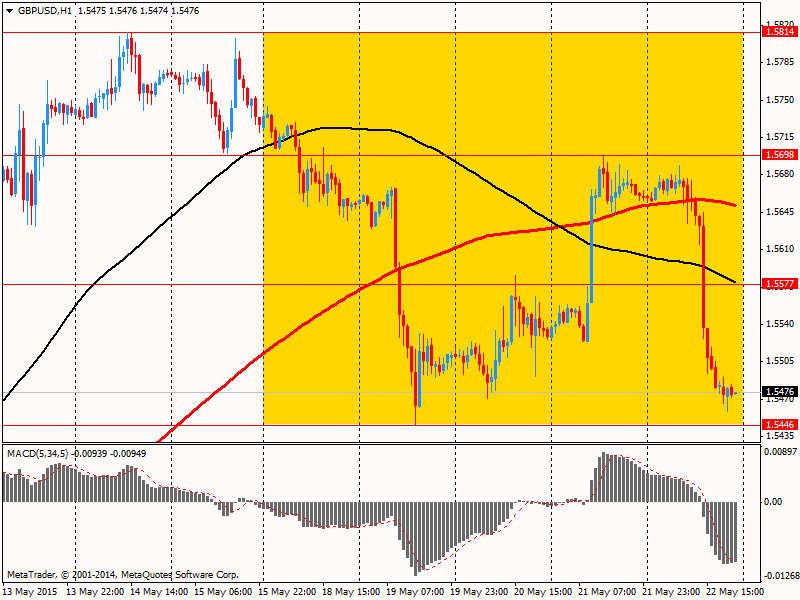Click the MACD(5,34,5) indicator label

pos(37,454)
